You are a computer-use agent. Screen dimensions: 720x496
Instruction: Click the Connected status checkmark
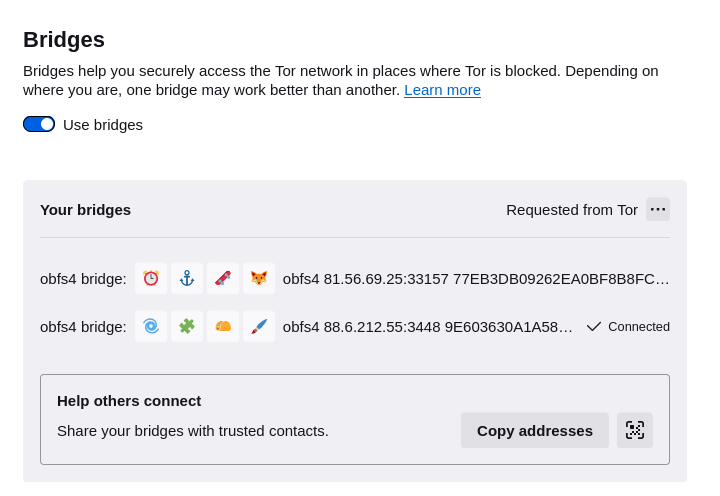(594, 327)
